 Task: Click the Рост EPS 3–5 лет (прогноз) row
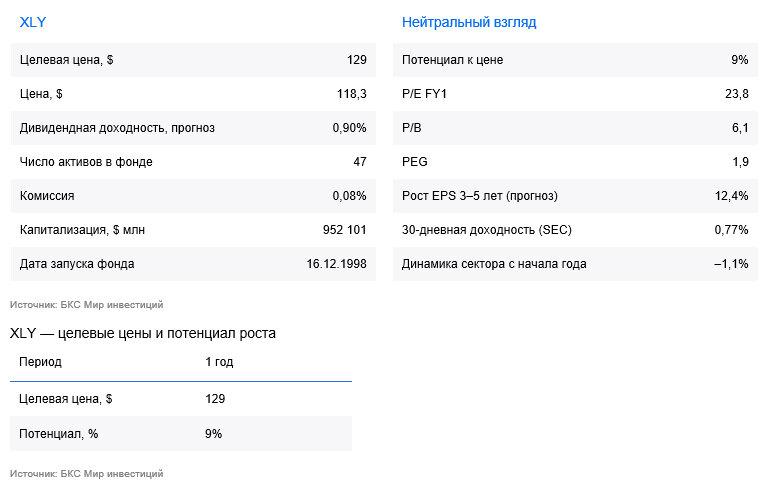[576, 196]
